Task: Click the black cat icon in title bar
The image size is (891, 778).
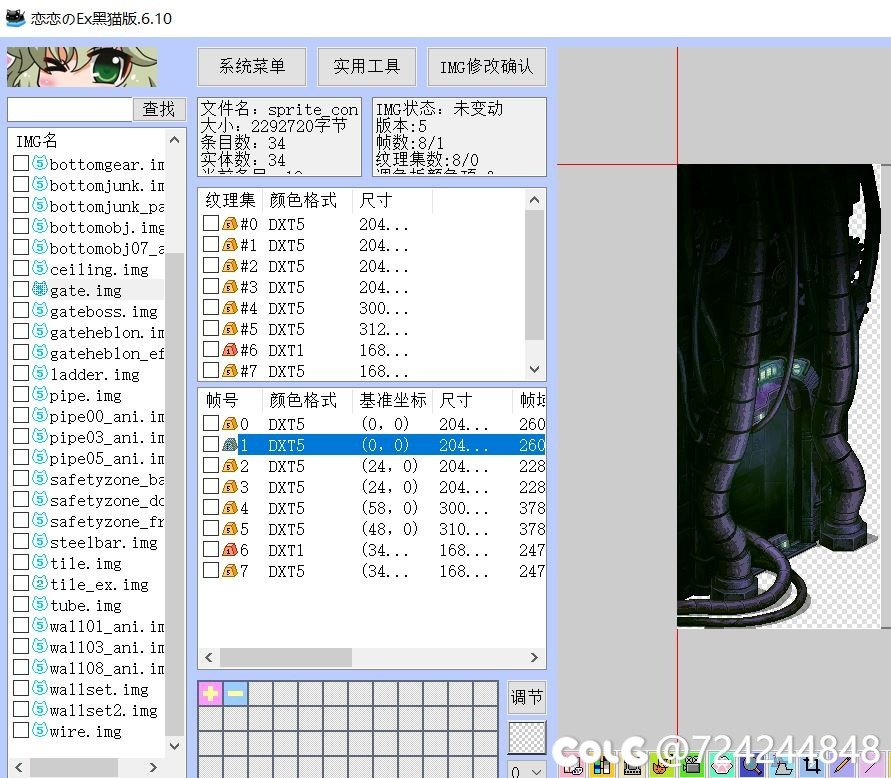Action: pyautogui.click(x=15, y=18)
